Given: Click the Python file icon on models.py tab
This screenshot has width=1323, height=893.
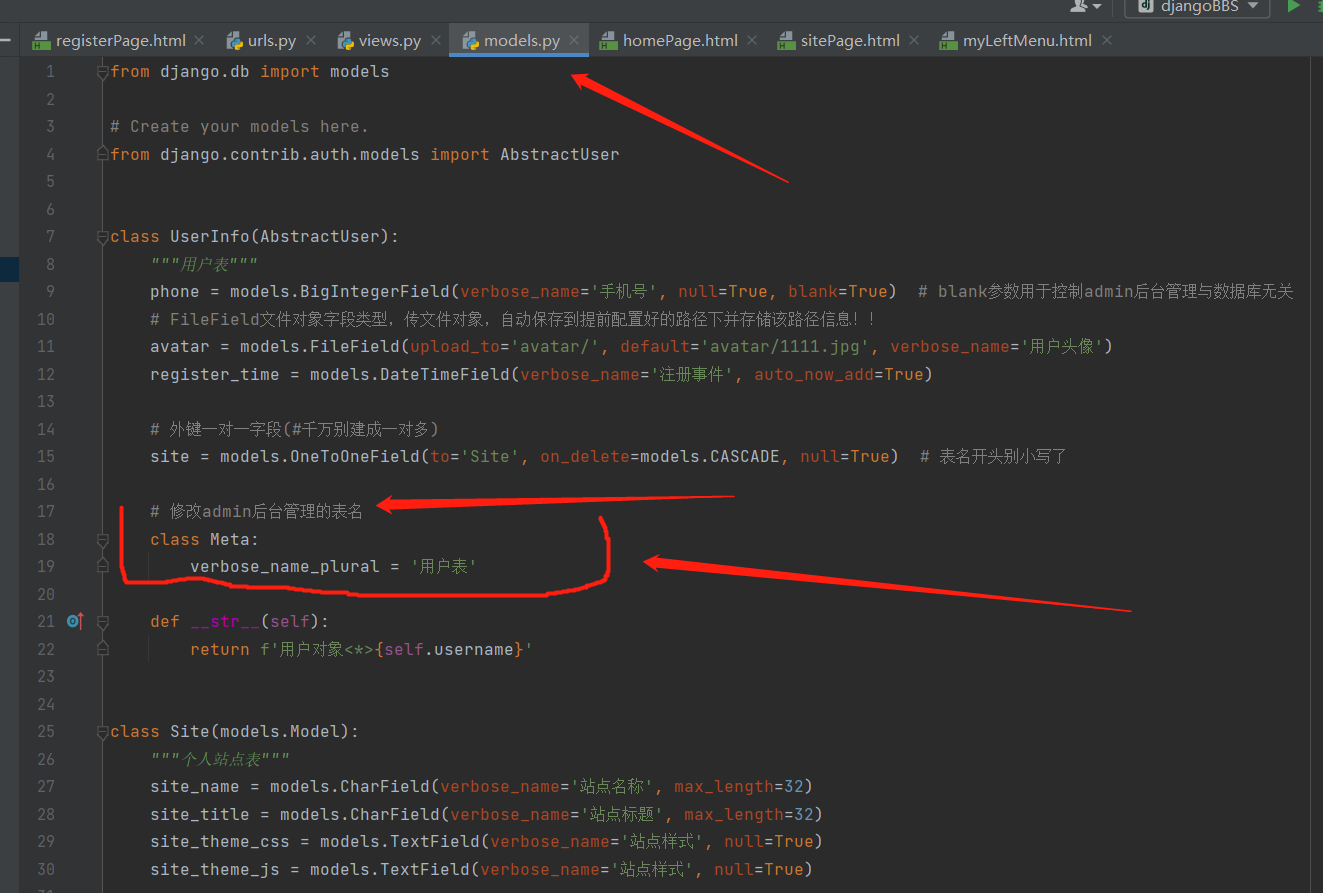Looking at the screenshot, I should (471, 41).
